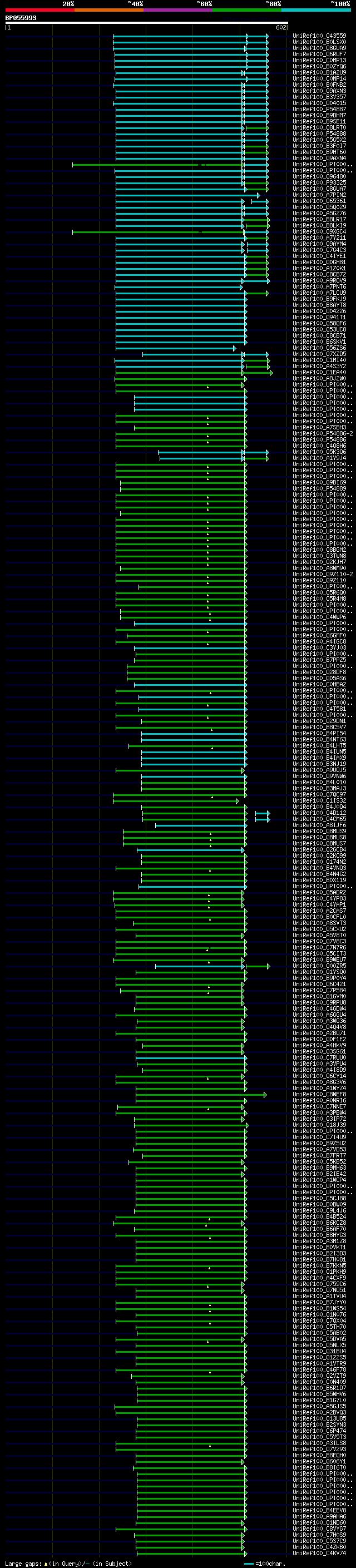Select hit label UniRef100_C1IS32

319,800
